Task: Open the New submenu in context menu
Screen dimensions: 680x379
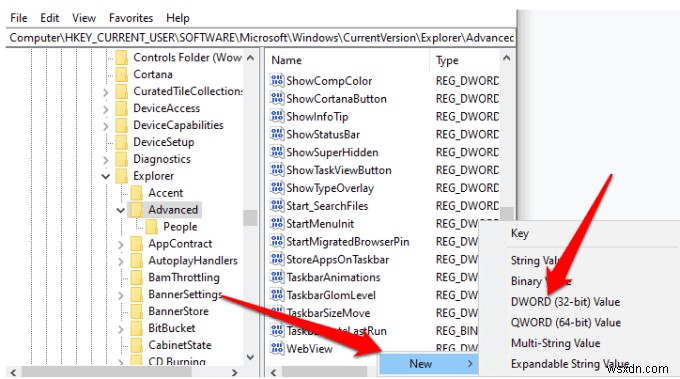Action: [429, 363]
